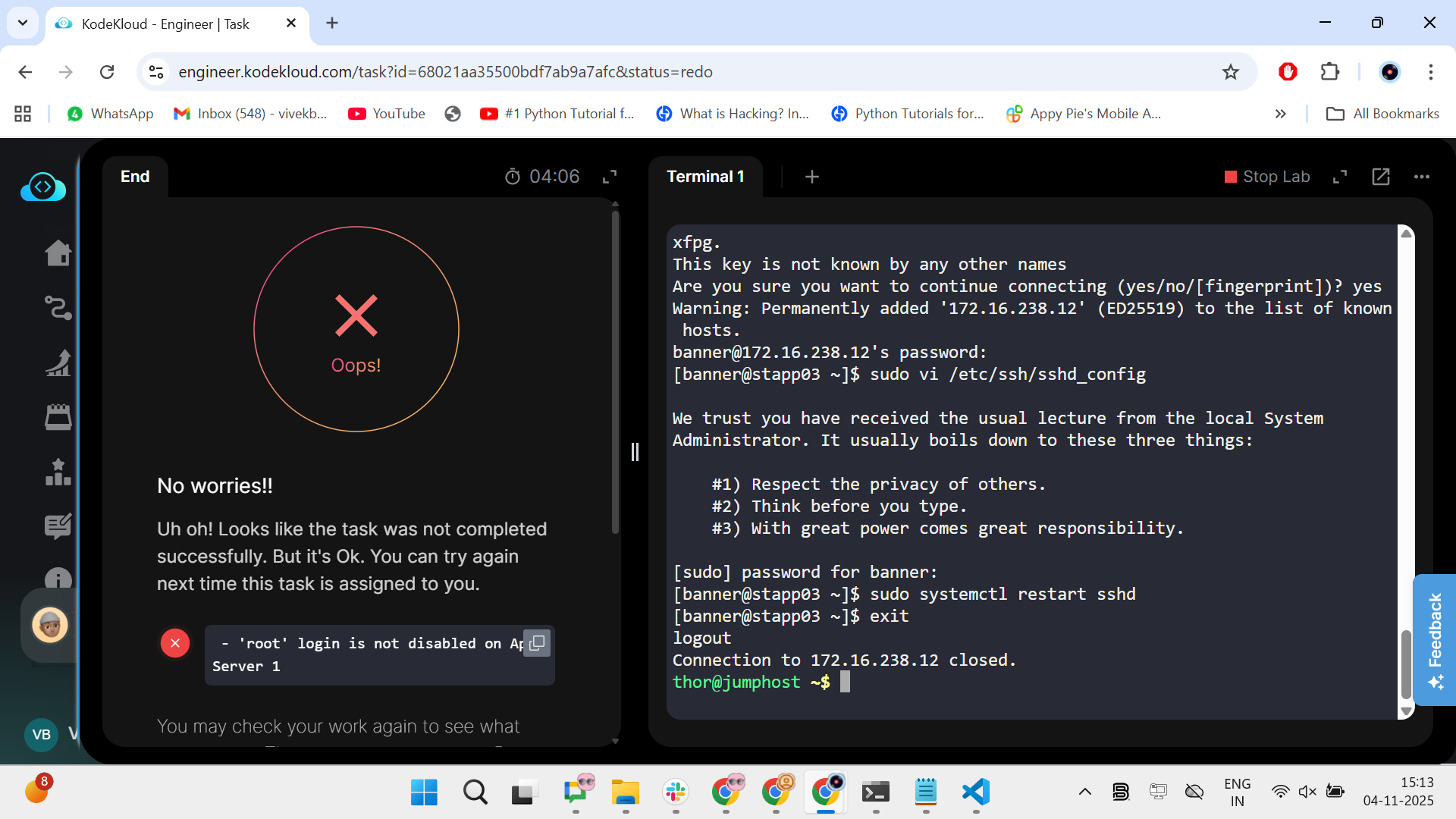1456x819 pixels.
Task: Click the browser address bar URL
Action: coord(445,72)
